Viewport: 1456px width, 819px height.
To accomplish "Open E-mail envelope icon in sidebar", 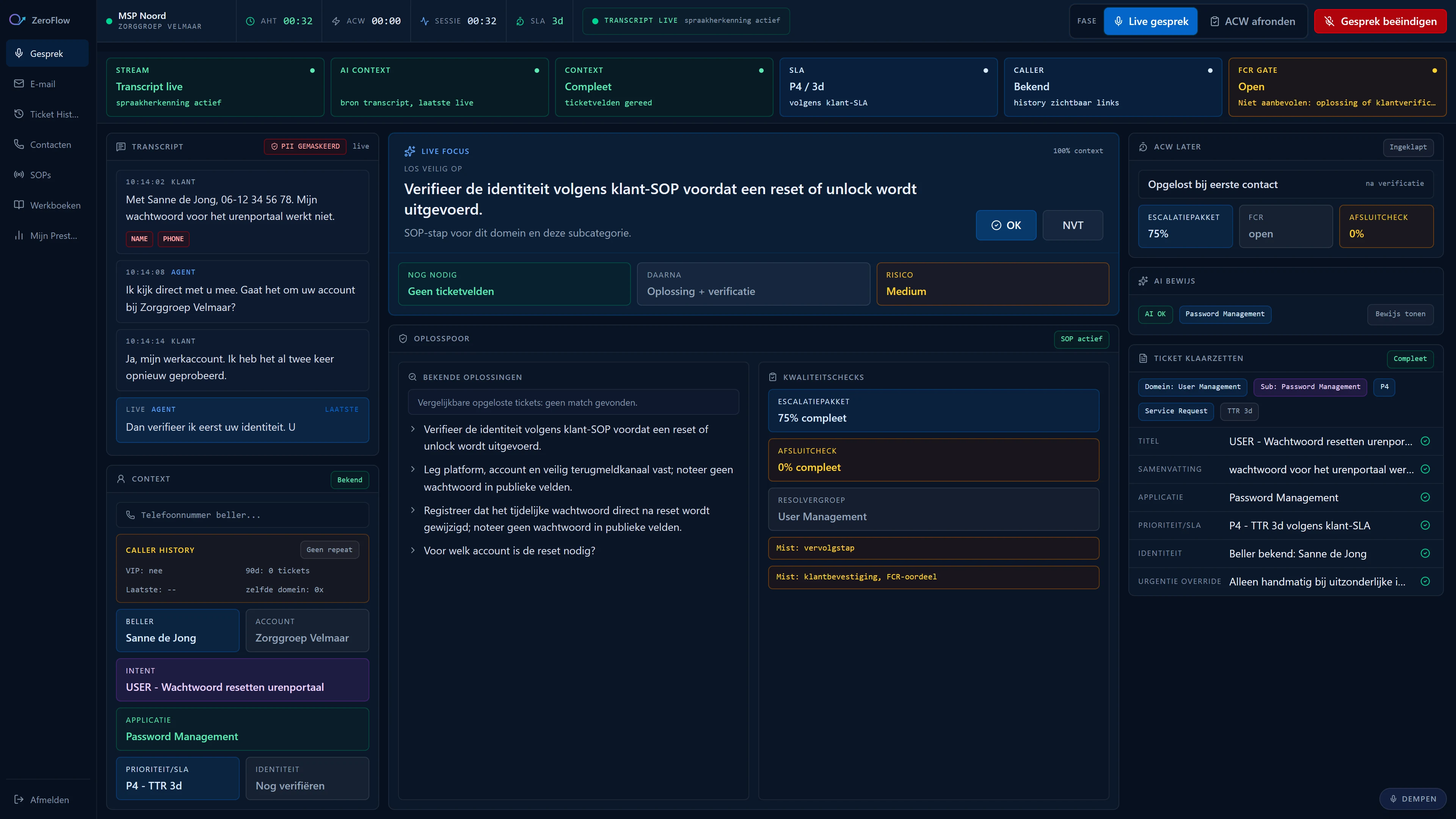I will click(x=19, y=84).
